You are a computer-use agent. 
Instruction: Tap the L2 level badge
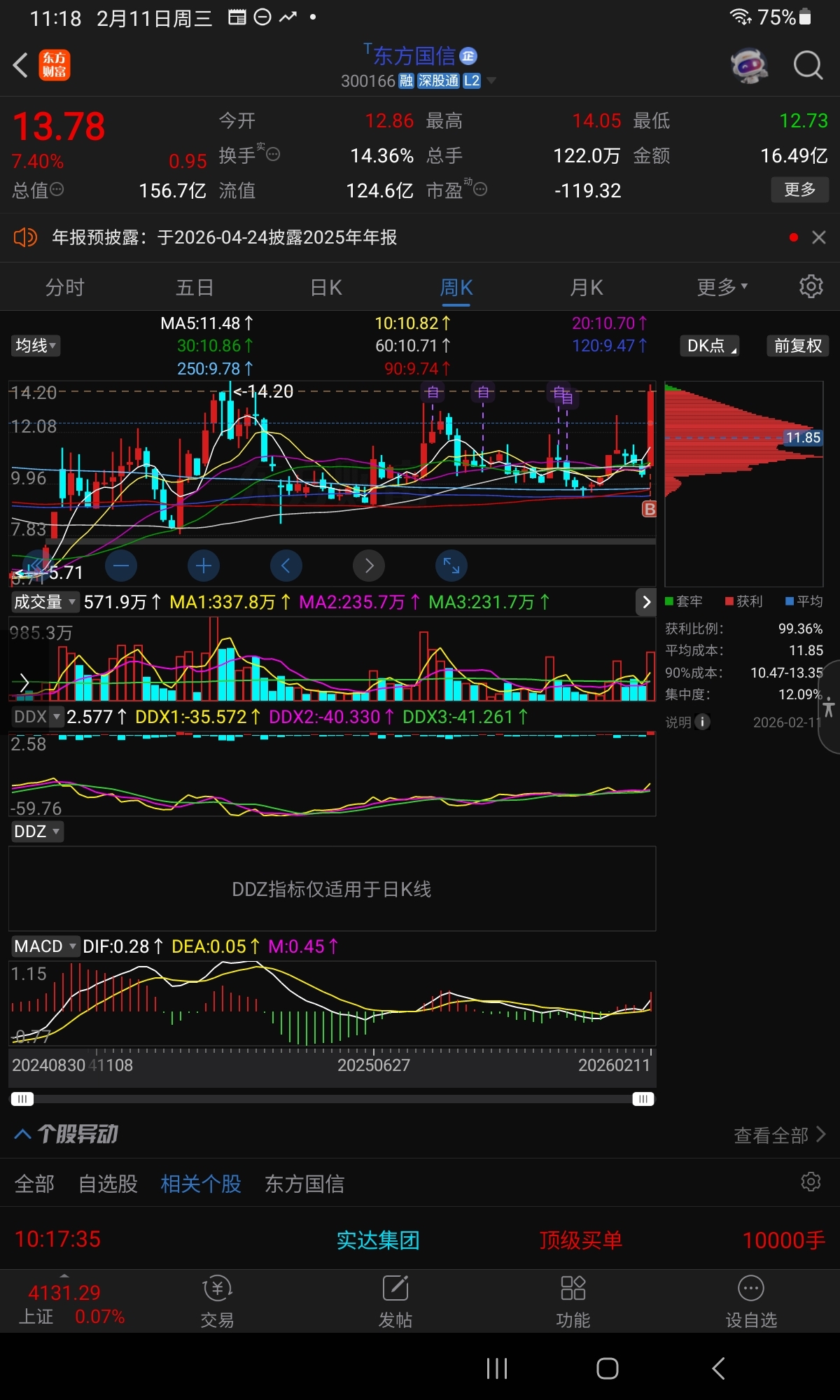472,80
